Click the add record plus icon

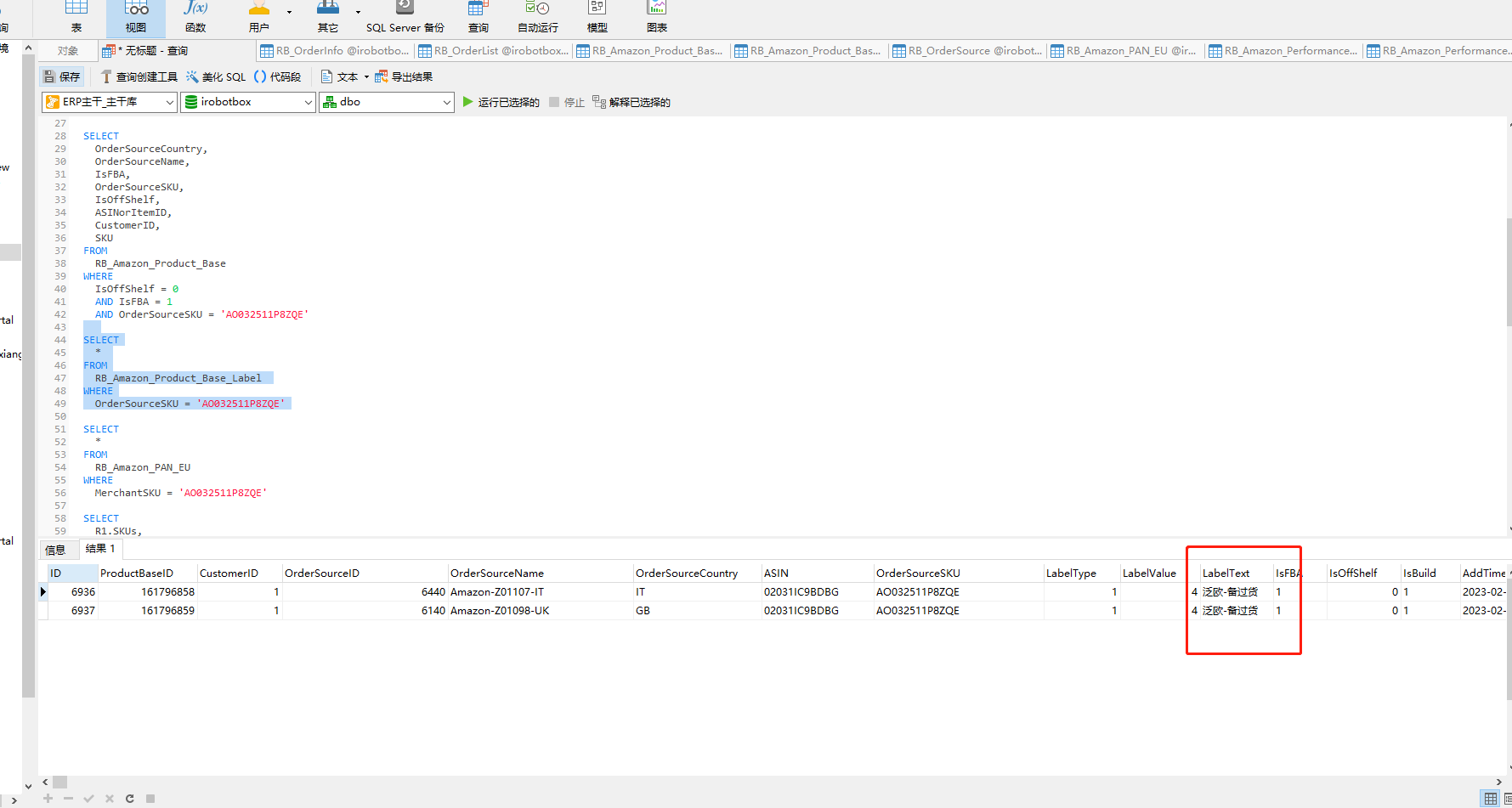[48, 799]
